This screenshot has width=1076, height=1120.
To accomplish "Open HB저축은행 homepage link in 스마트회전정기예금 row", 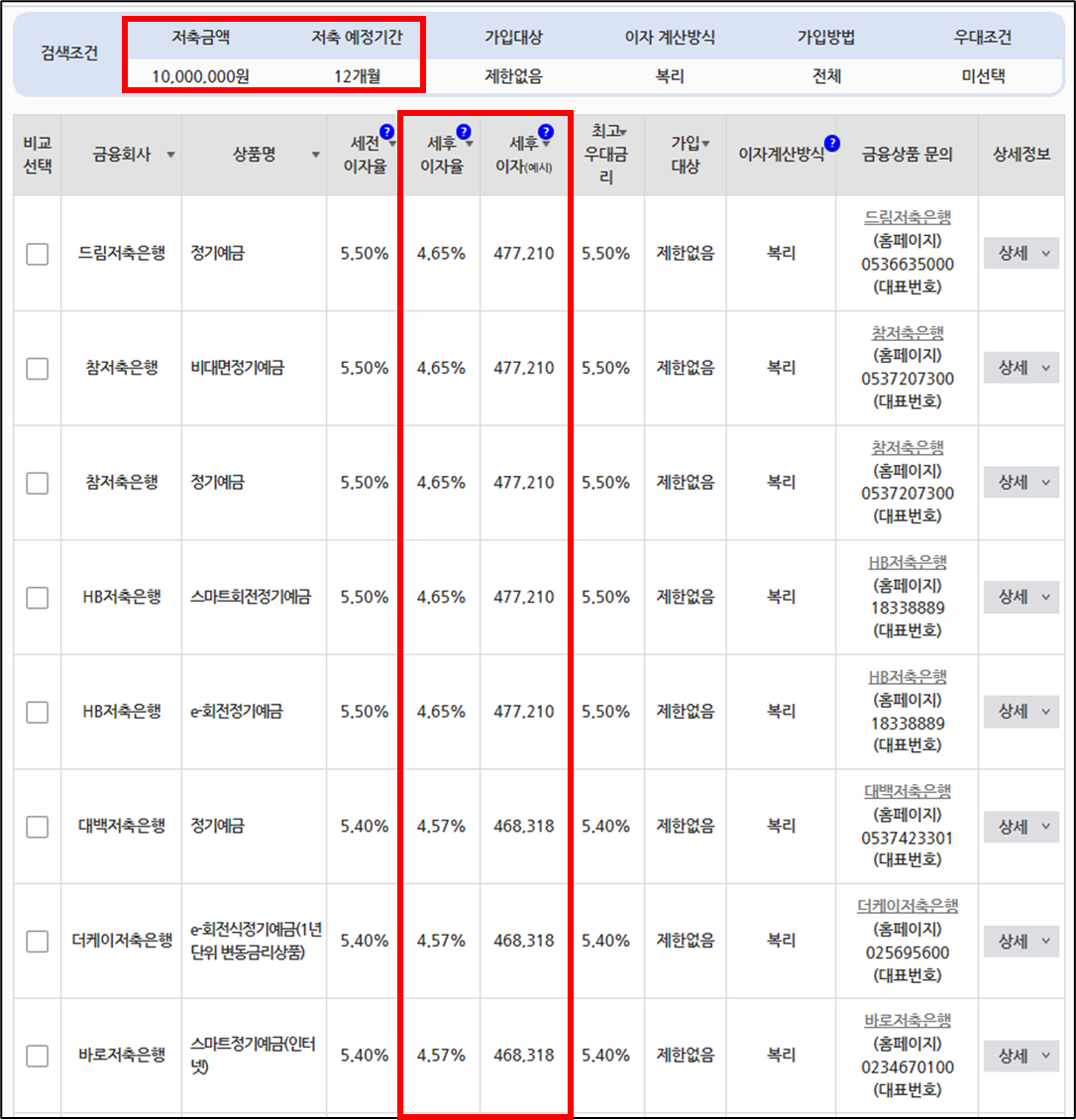I will [x=908, y=562].
